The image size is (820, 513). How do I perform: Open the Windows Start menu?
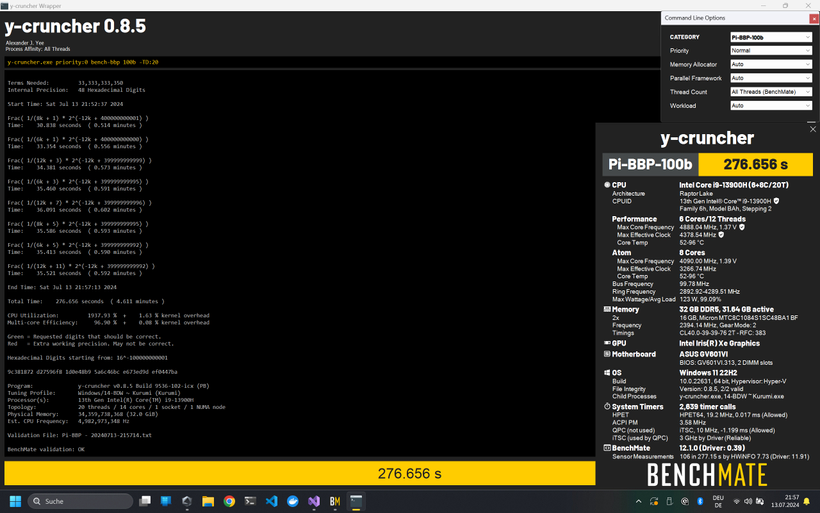coord(15,501)
